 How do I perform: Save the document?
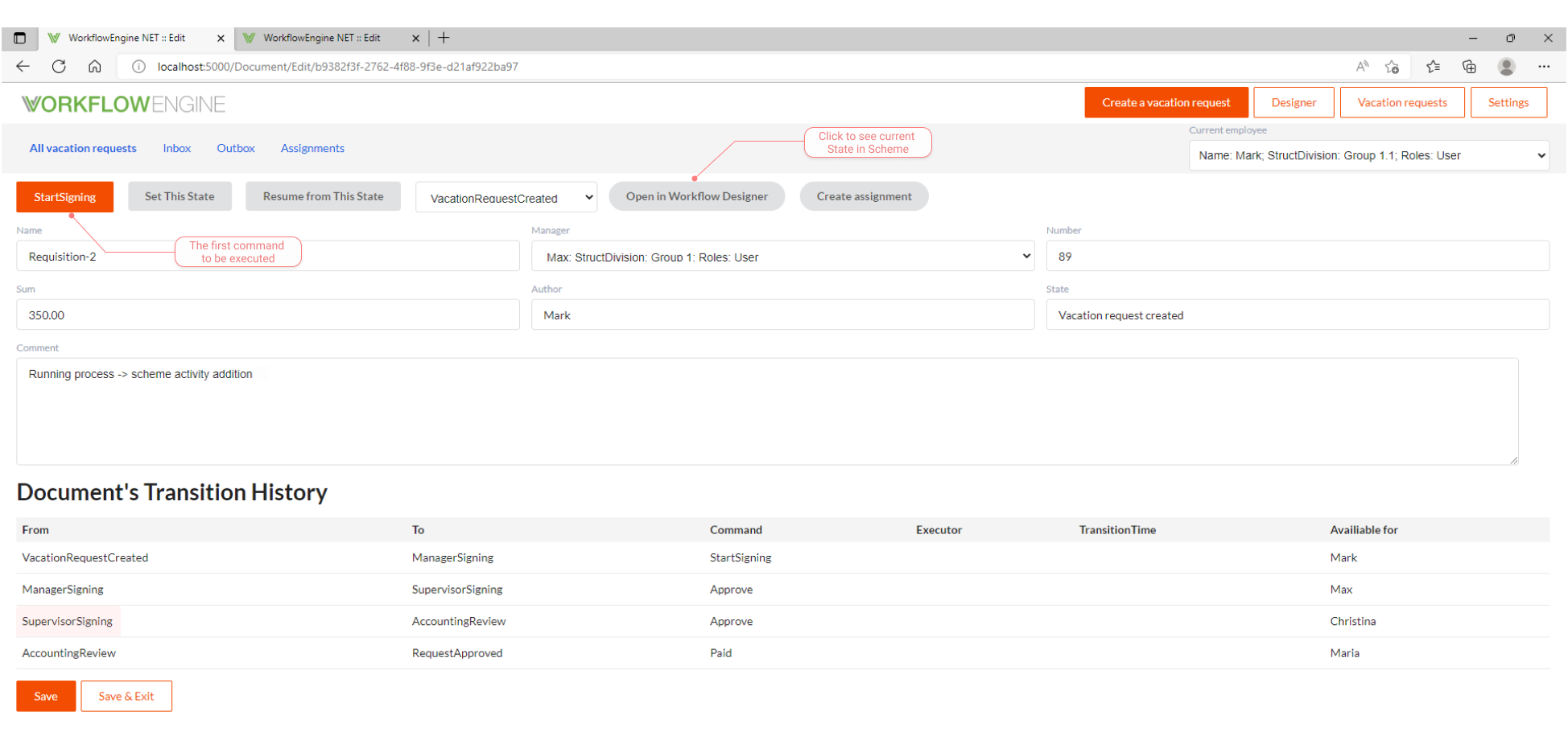click(46, 696)
